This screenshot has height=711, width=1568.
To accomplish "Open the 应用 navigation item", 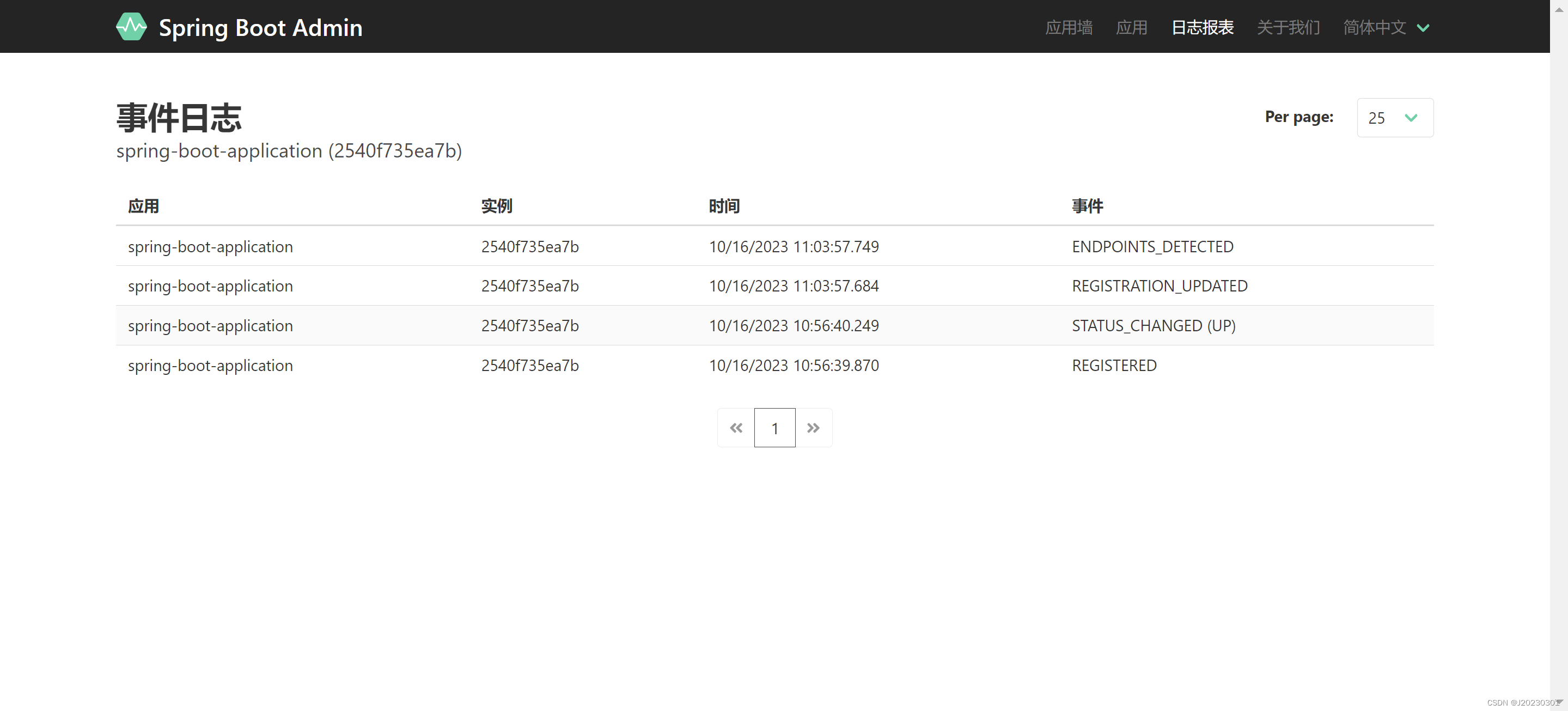I will [x=1131, y=27].
